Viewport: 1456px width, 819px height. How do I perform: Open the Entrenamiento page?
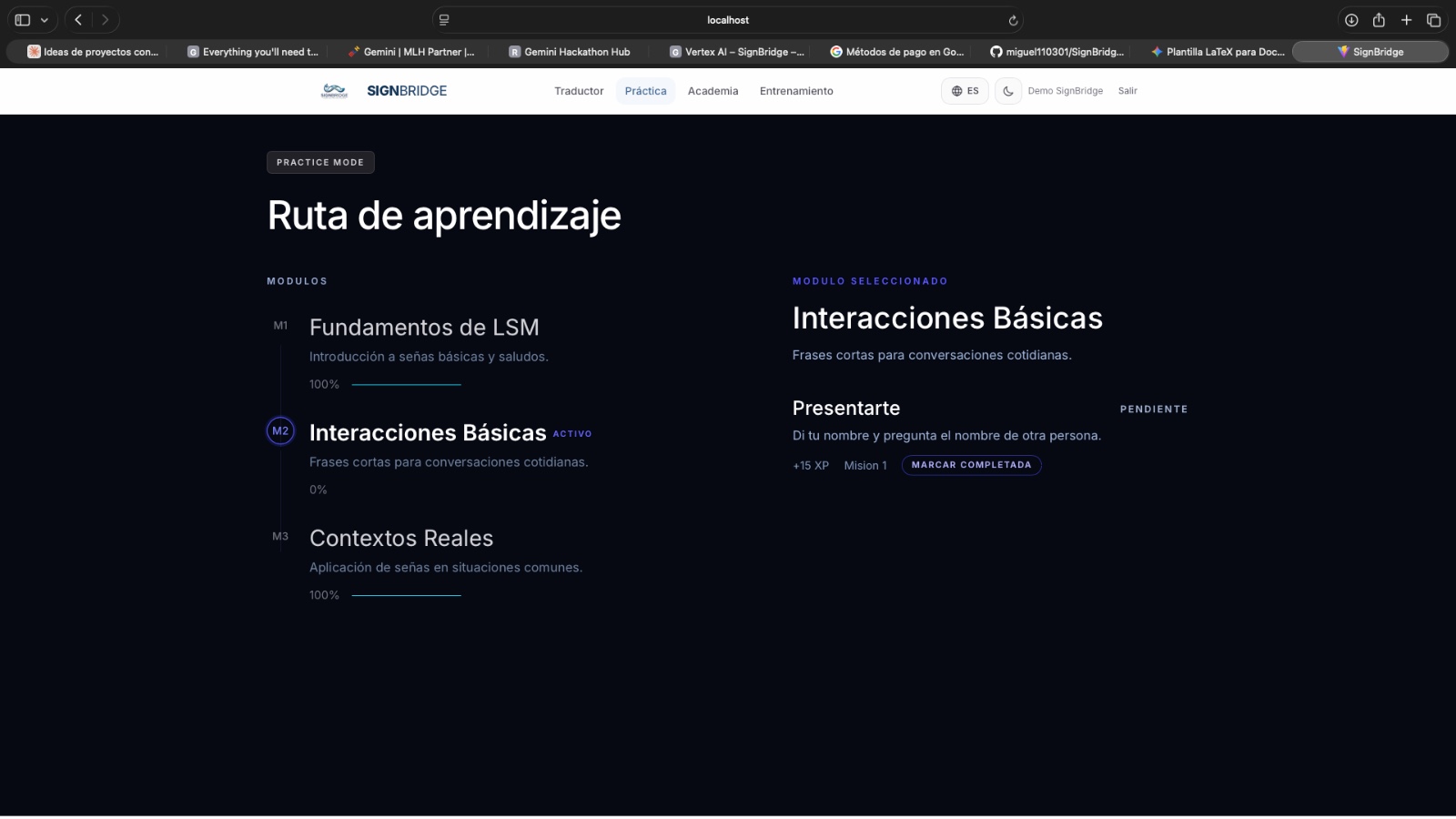coord(796,91)
